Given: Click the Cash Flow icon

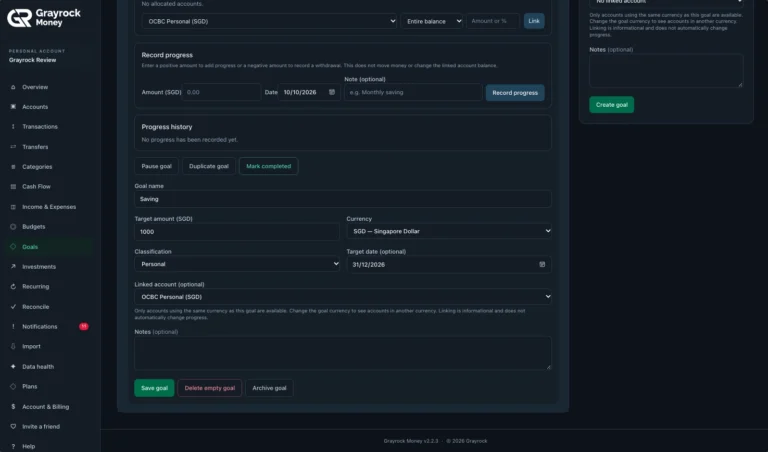Looking at the screenshot, I should (13, 187).
